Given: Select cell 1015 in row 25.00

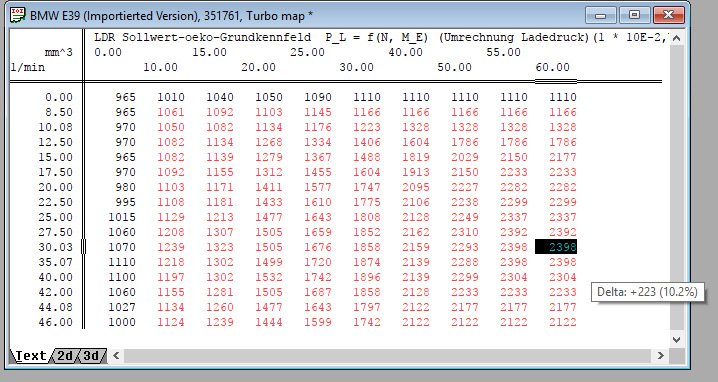Looking at the screenshot, I should [122, 217].
